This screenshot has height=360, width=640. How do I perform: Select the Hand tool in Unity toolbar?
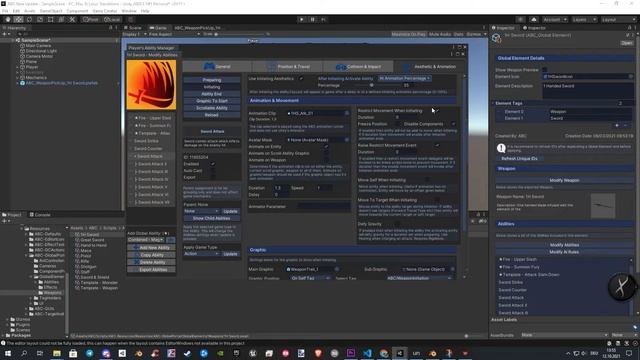tap(8, 19)
